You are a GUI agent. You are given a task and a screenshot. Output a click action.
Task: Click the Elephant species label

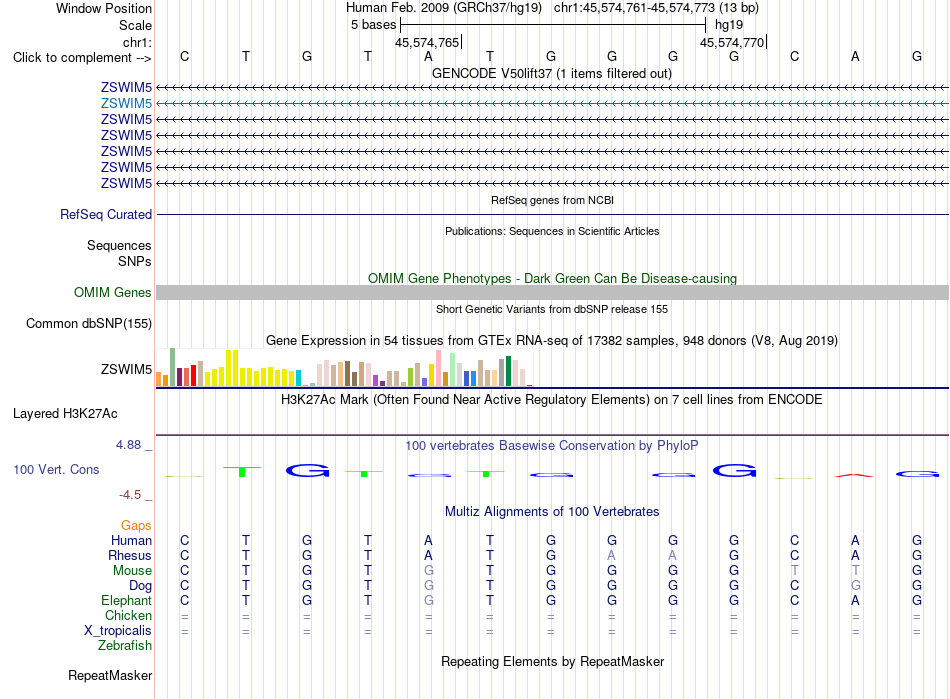tap(127, 600)
